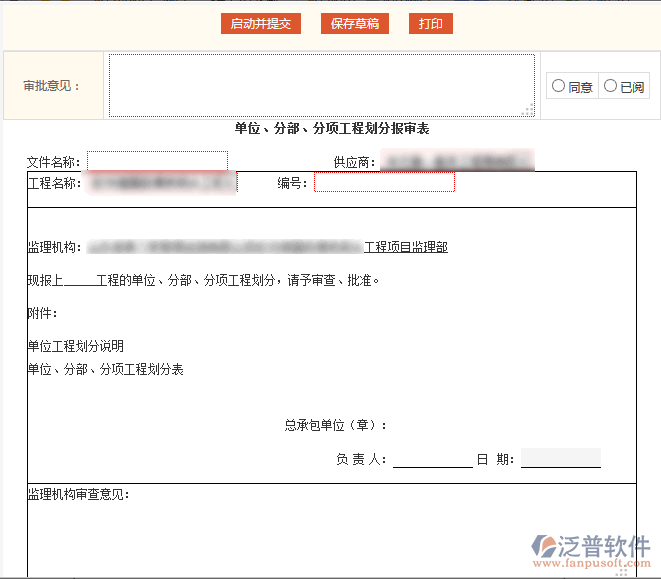Click the 文件名称 input box

click(x=157, y=162)
